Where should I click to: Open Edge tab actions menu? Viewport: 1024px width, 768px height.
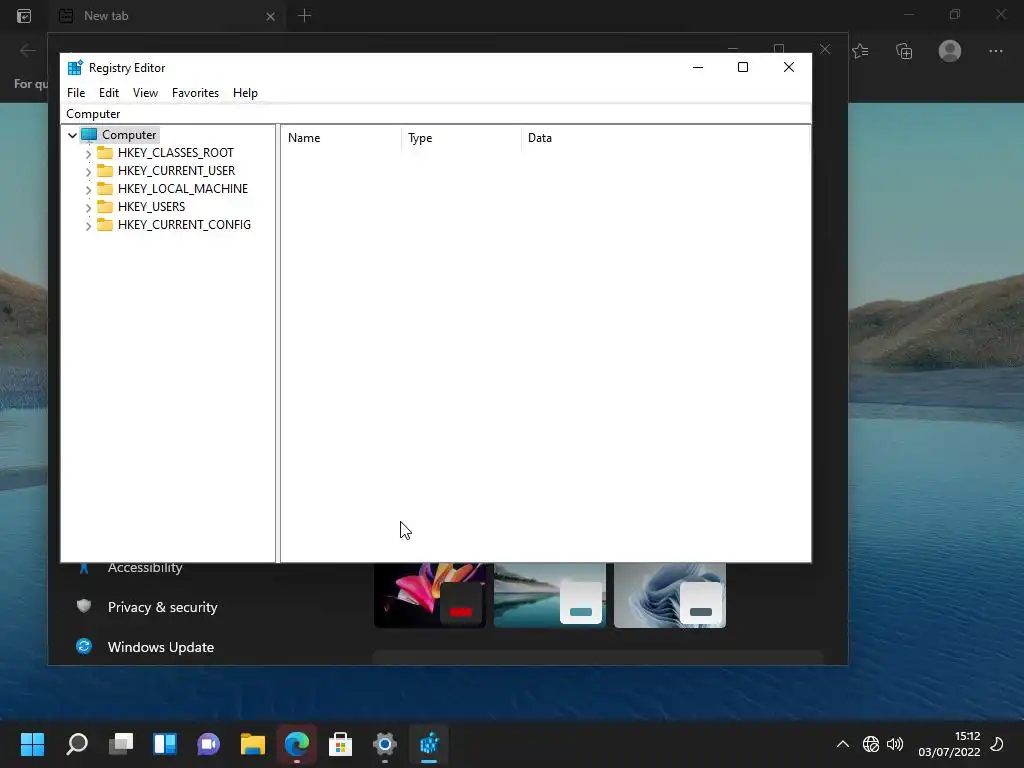[x=24, y=16]
